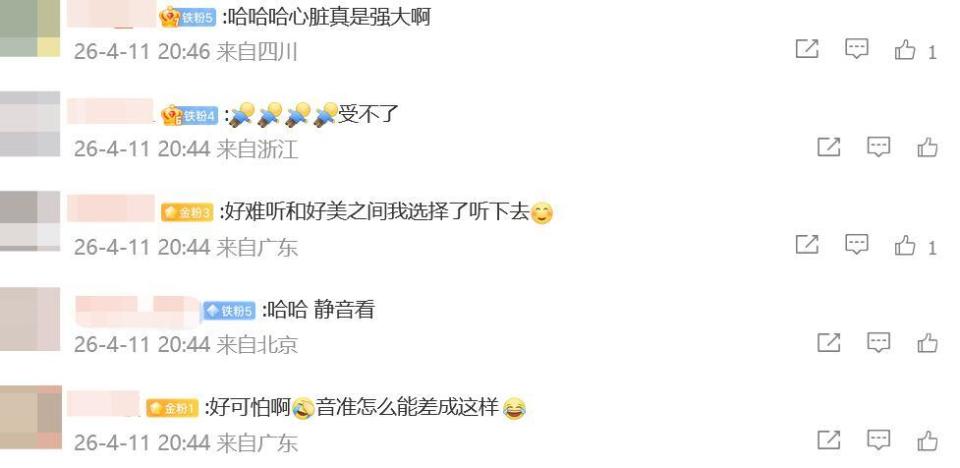
Task: Reply to the 受不了 comment
Action: pyautogui.click(x=879, y=147)
